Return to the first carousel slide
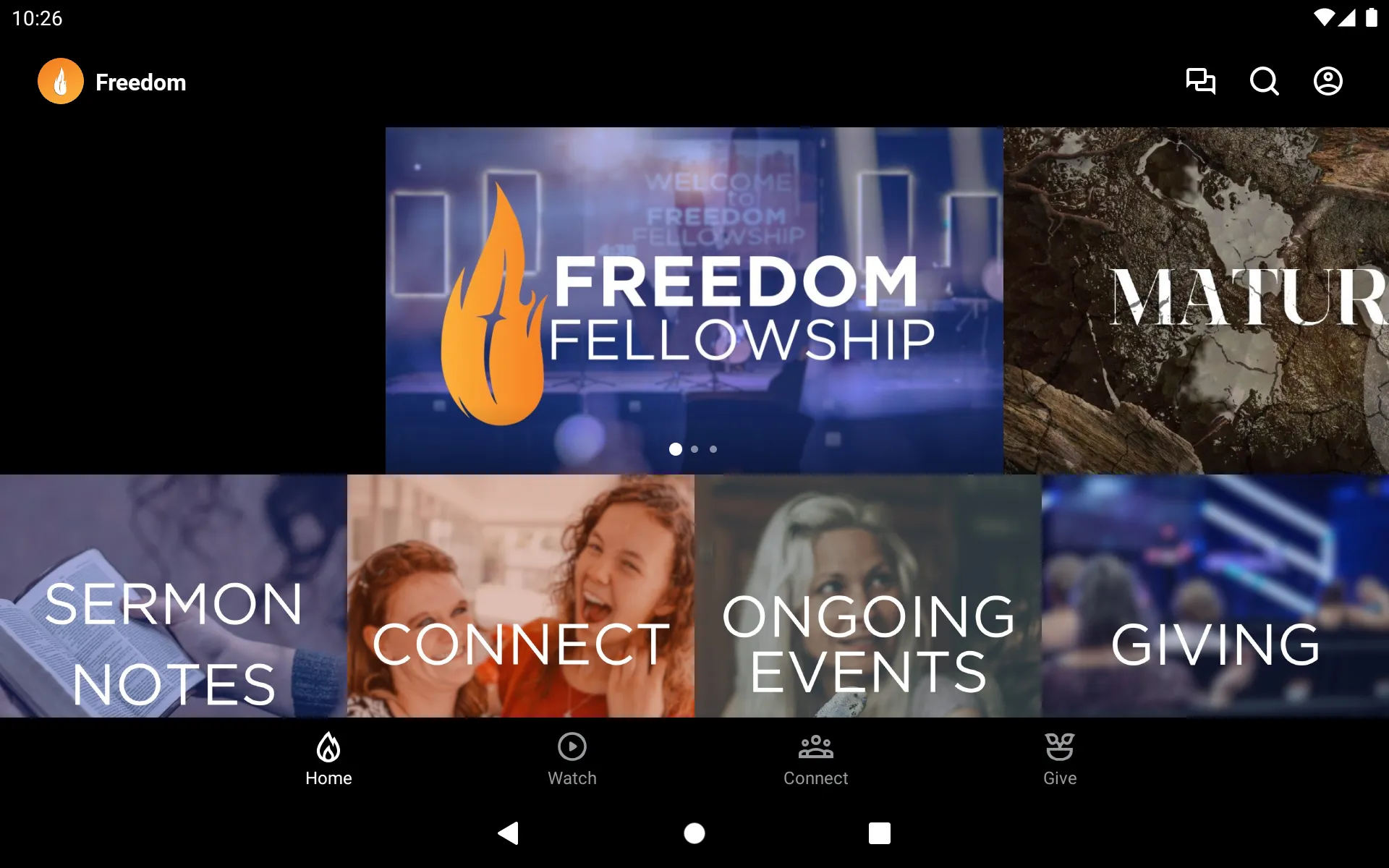 click(x=675, y=448)
